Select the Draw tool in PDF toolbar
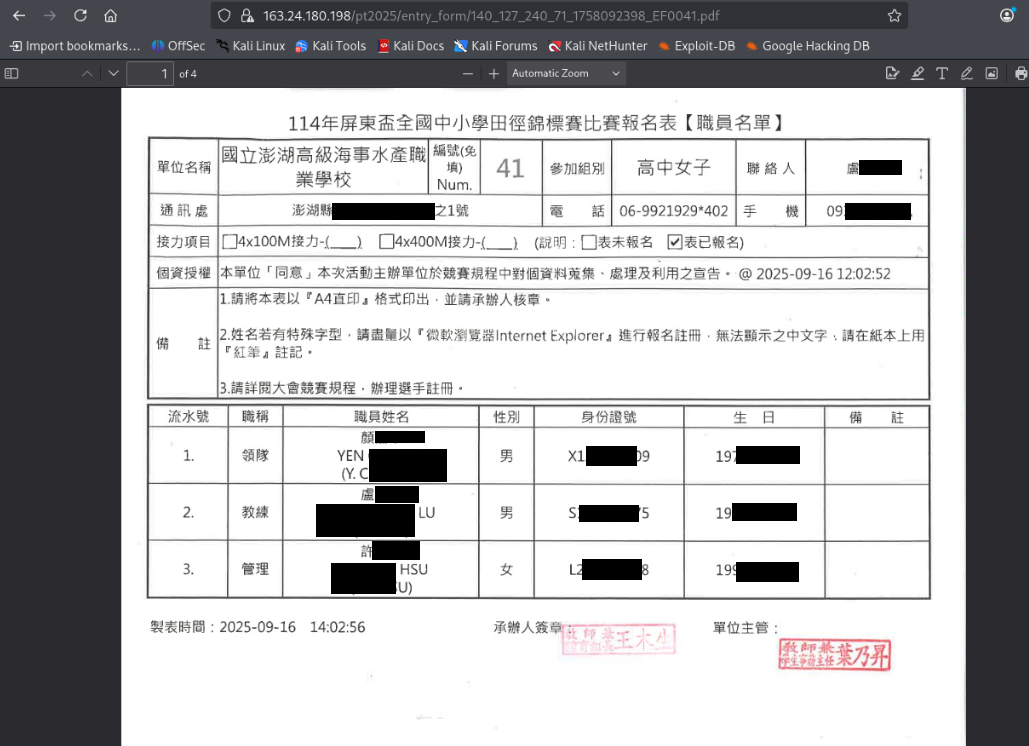Screen dimensions: 1029x746 click(967, 73)
